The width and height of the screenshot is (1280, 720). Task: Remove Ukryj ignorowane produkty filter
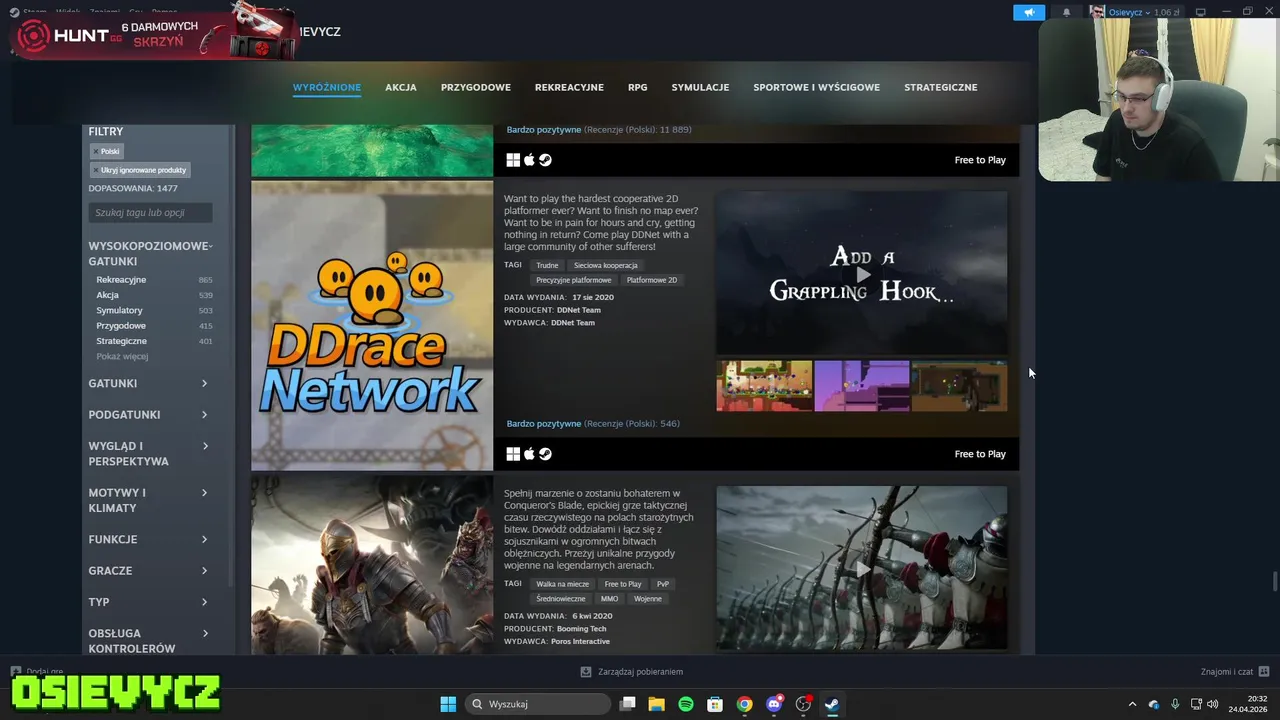(96, 170)
